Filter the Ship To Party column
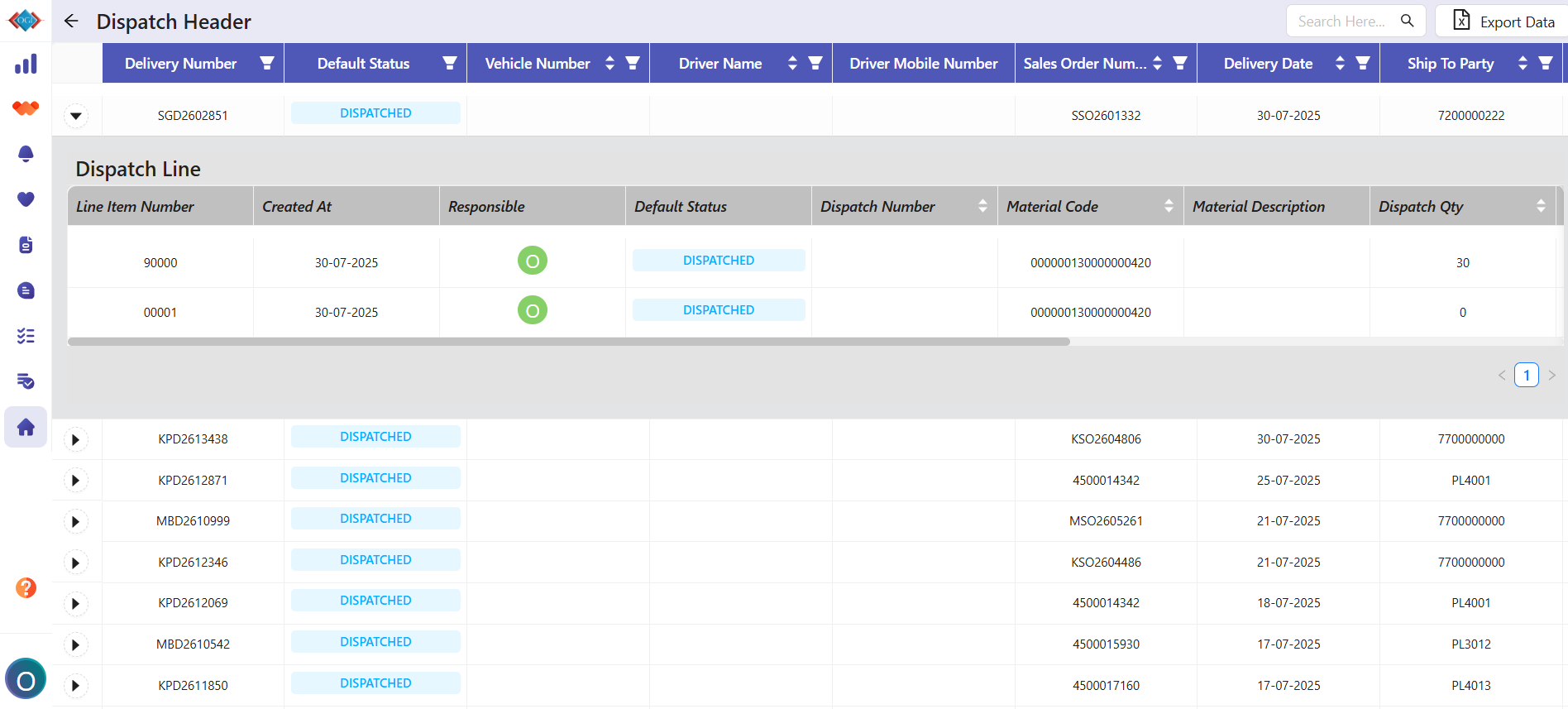The width and height of the screenshot is (1568, 709). (x=1546, y=63)
